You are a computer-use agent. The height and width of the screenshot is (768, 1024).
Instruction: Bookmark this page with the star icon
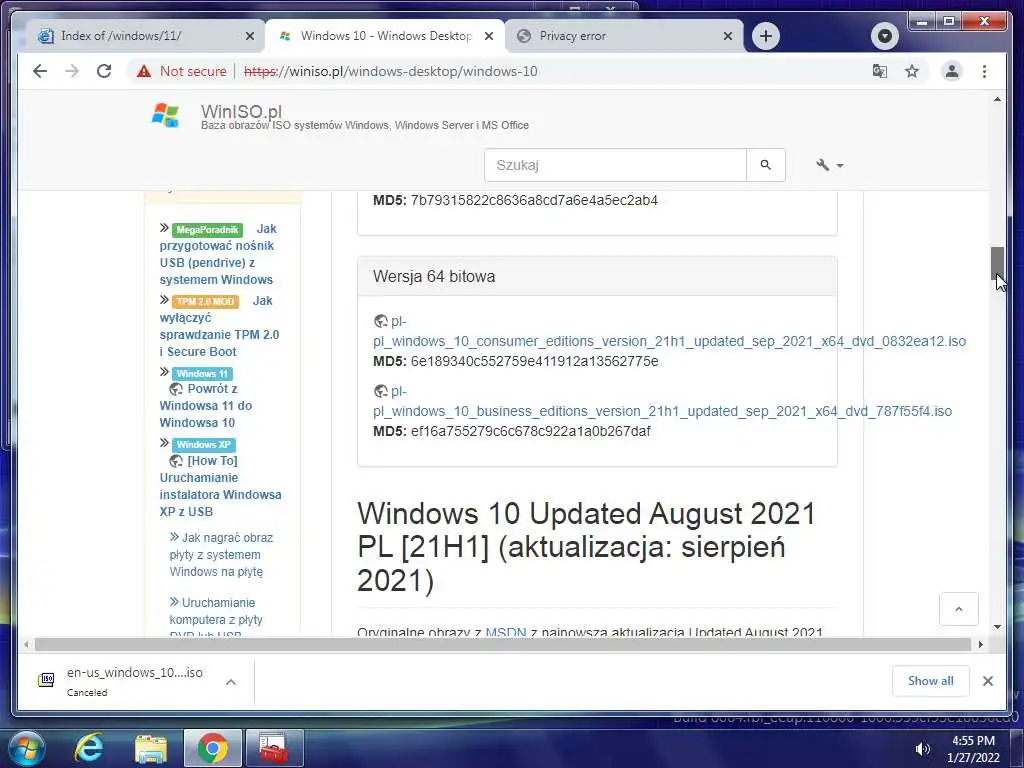pyautogui.click(x=912, y=71)
